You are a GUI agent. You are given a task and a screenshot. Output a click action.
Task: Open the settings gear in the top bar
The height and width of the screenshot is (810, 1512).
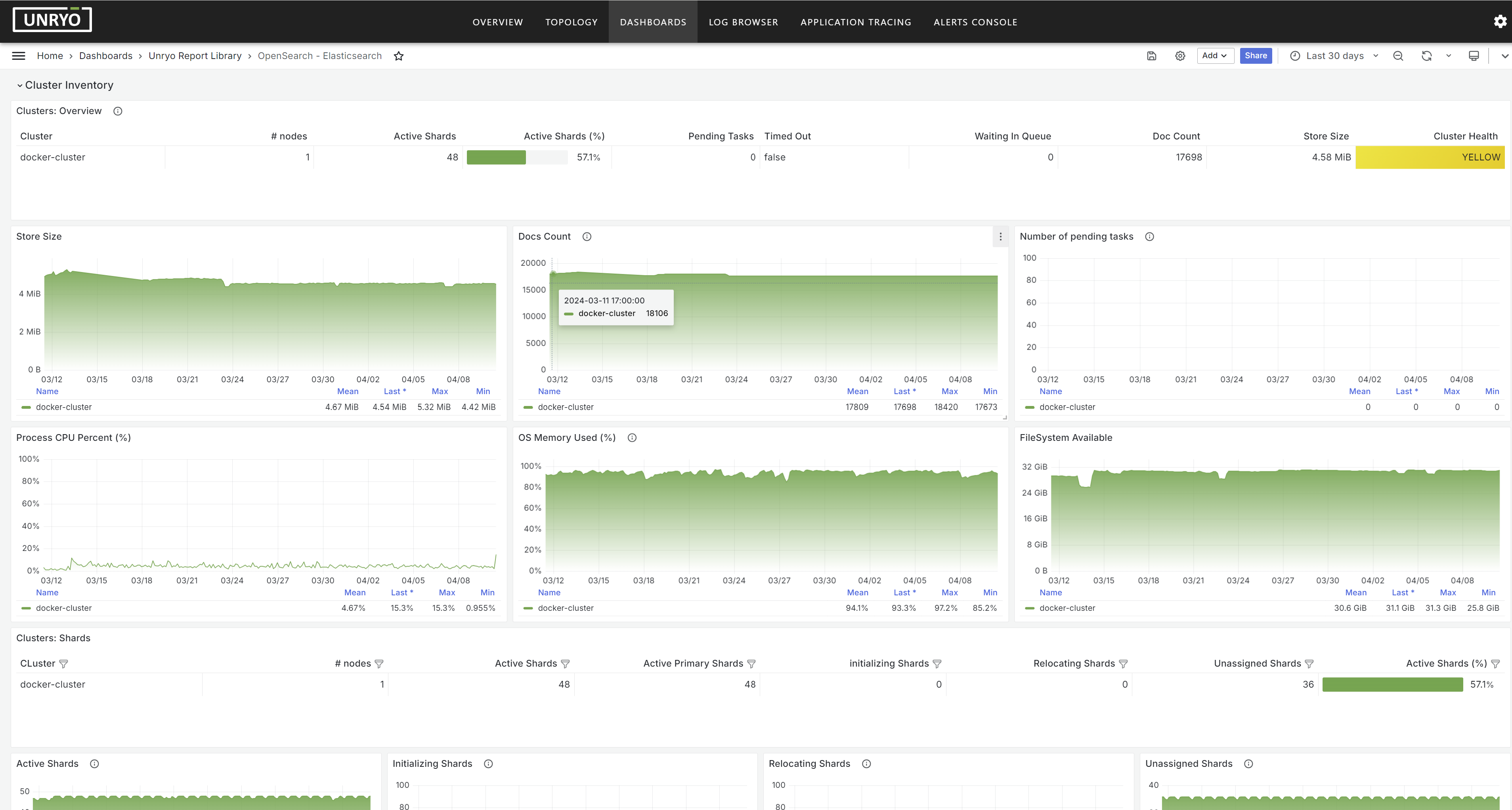pos(1500,22)
